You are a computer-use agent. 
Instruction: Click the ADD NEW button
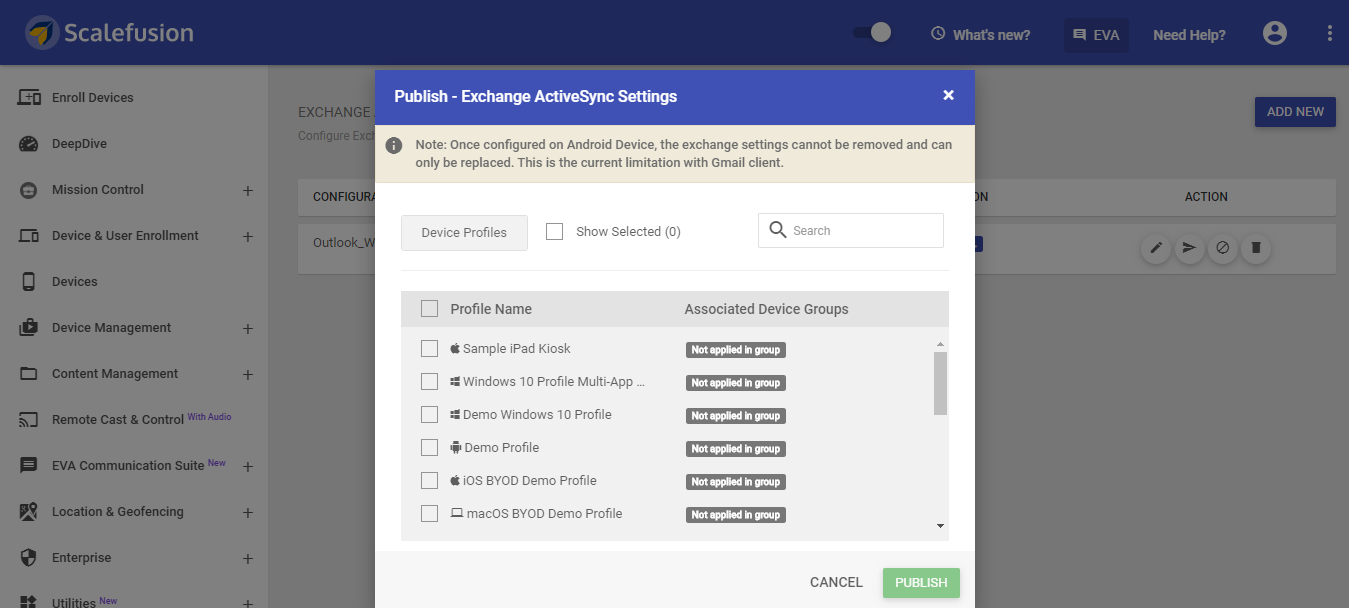coord(1295,112)
